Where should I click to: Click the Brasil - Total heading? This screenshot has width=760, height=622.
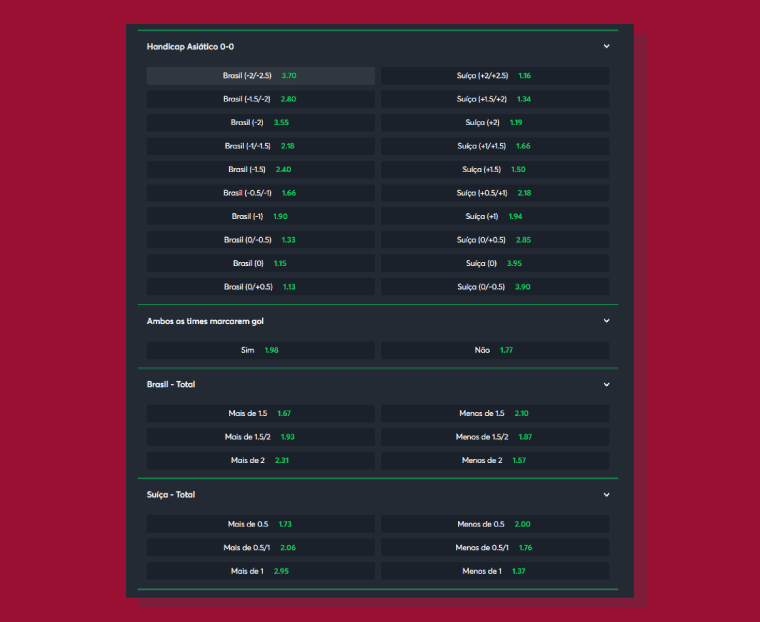pos(171,384)
